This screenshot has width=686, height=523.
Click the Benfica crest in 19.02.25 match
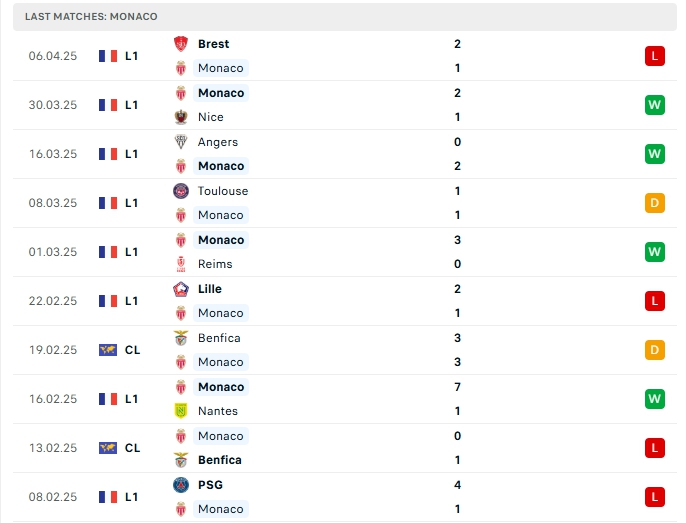tap(181, 338)
